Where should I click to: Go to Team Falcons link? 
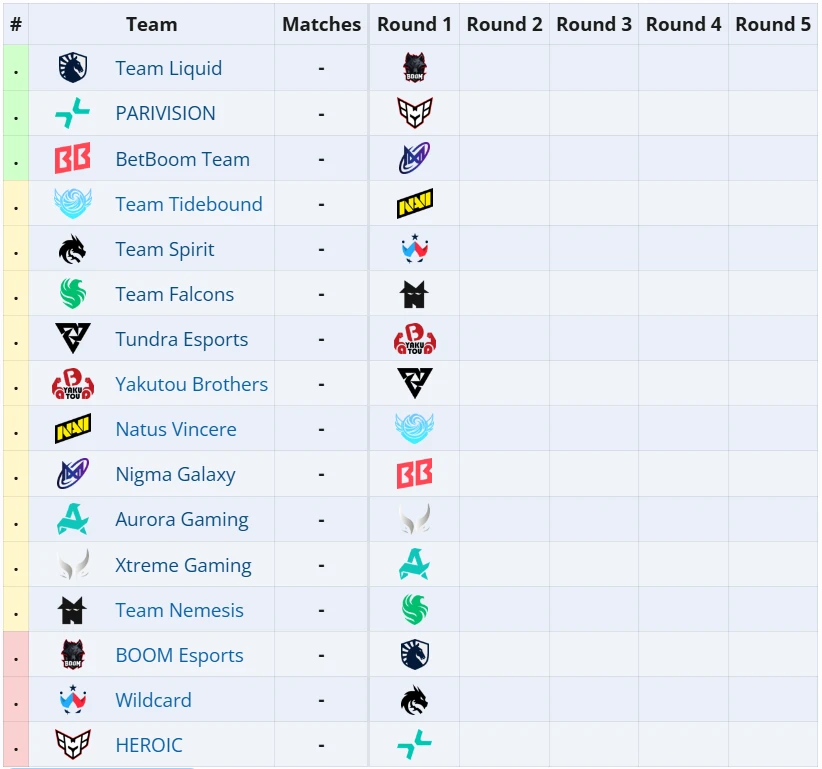click(x=175, y=294)
